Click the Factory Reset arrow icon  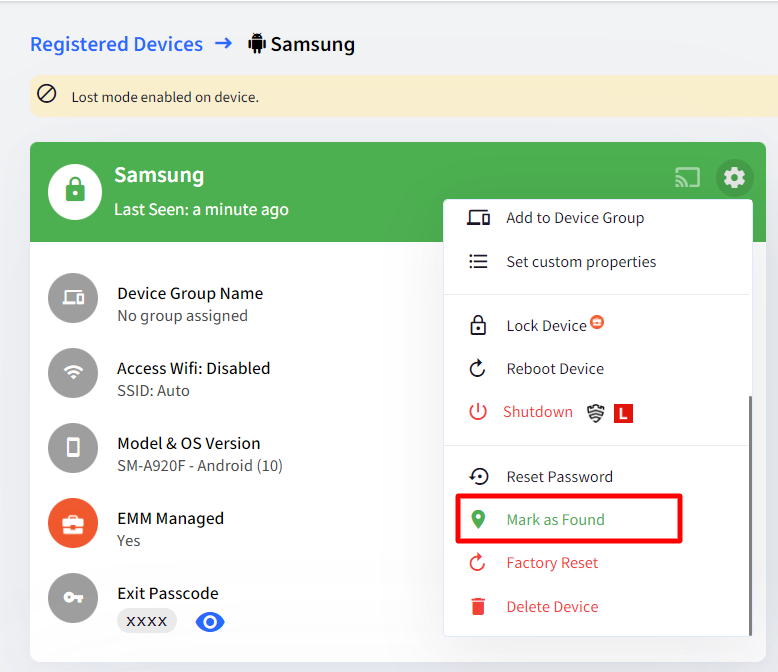tap(477, 562)
